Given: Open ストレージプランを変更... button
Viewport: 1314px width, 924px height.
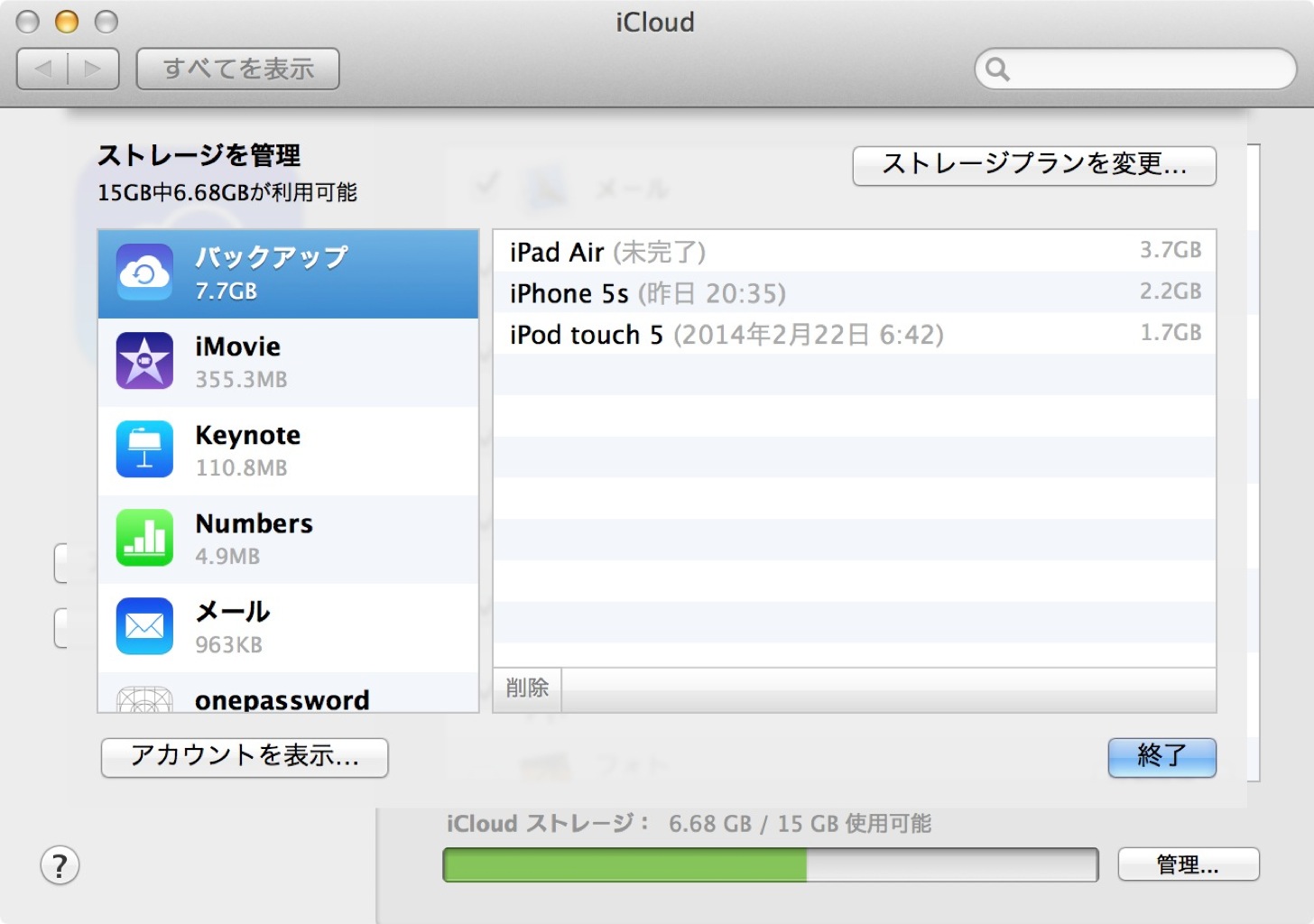Looking at the screenshot, I should coord(1034,165).
